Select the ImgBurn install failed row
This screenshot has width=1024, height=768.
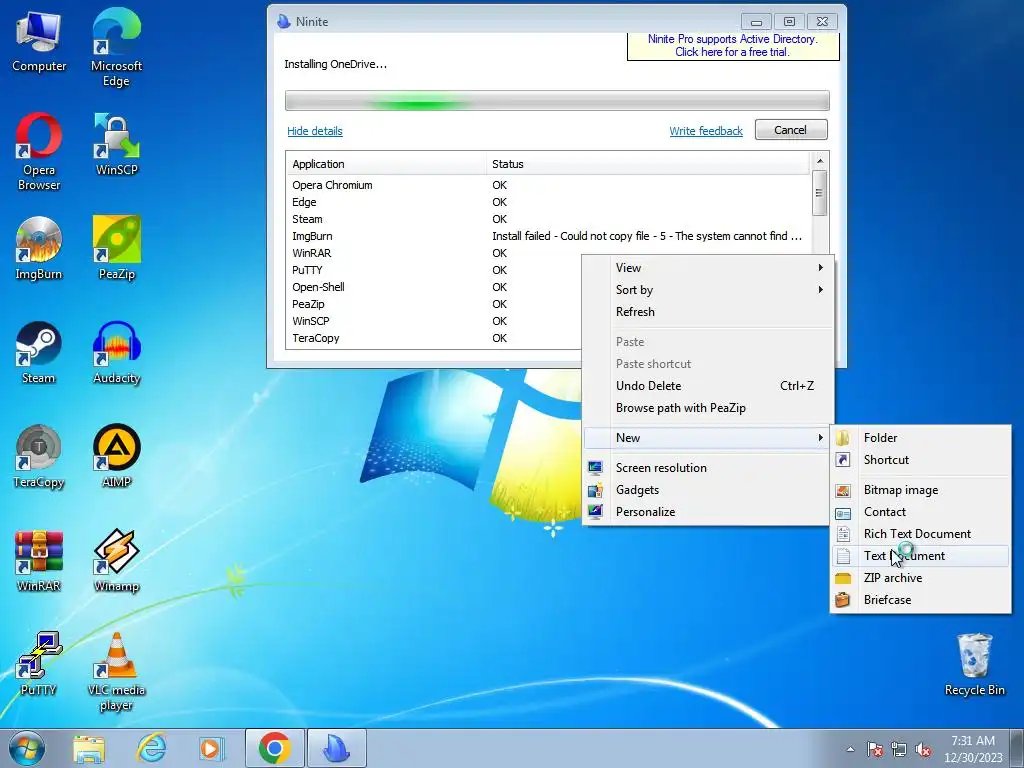tap(549, 236)
